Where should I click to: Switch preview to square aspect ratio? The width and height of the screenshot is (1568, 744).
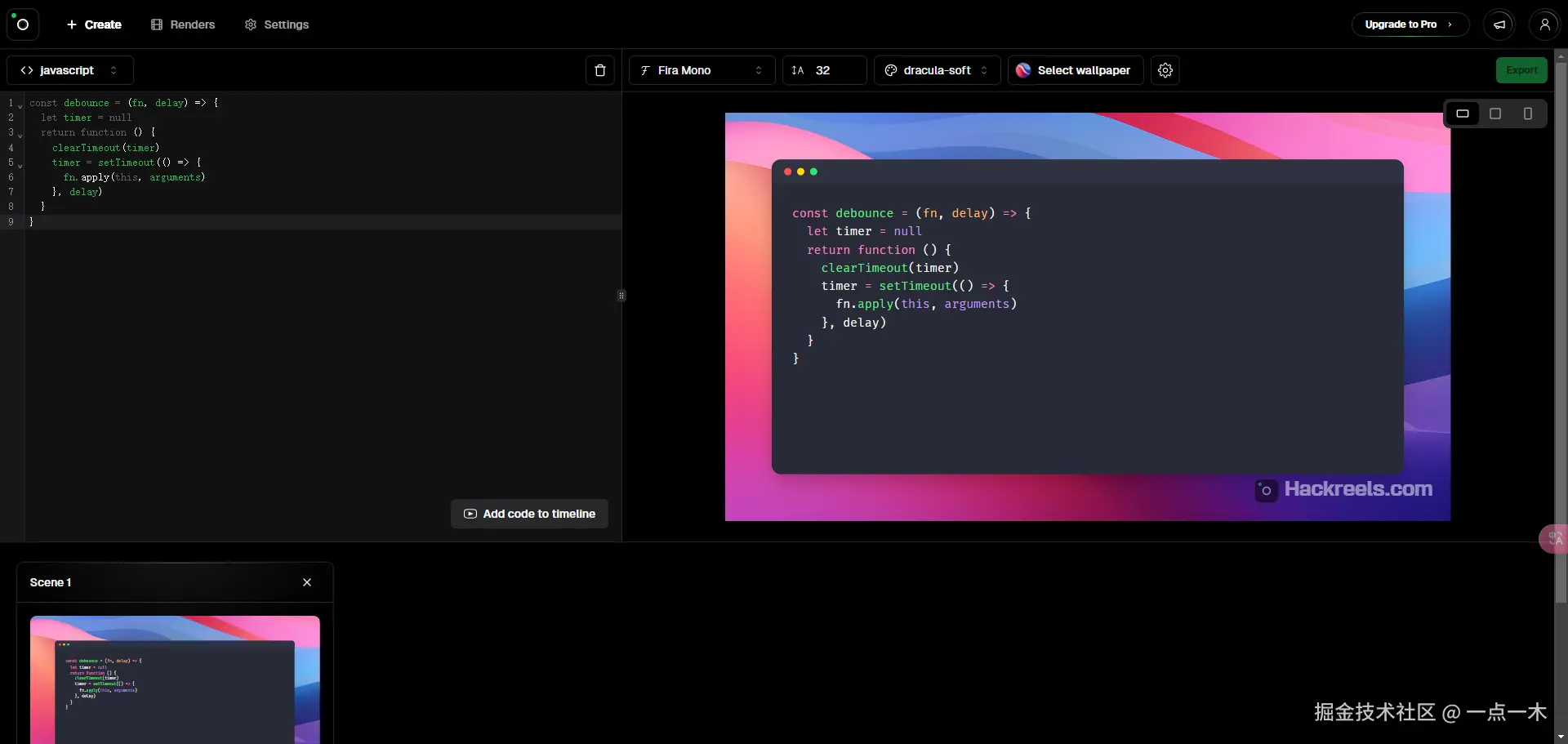coord(1495,114)
